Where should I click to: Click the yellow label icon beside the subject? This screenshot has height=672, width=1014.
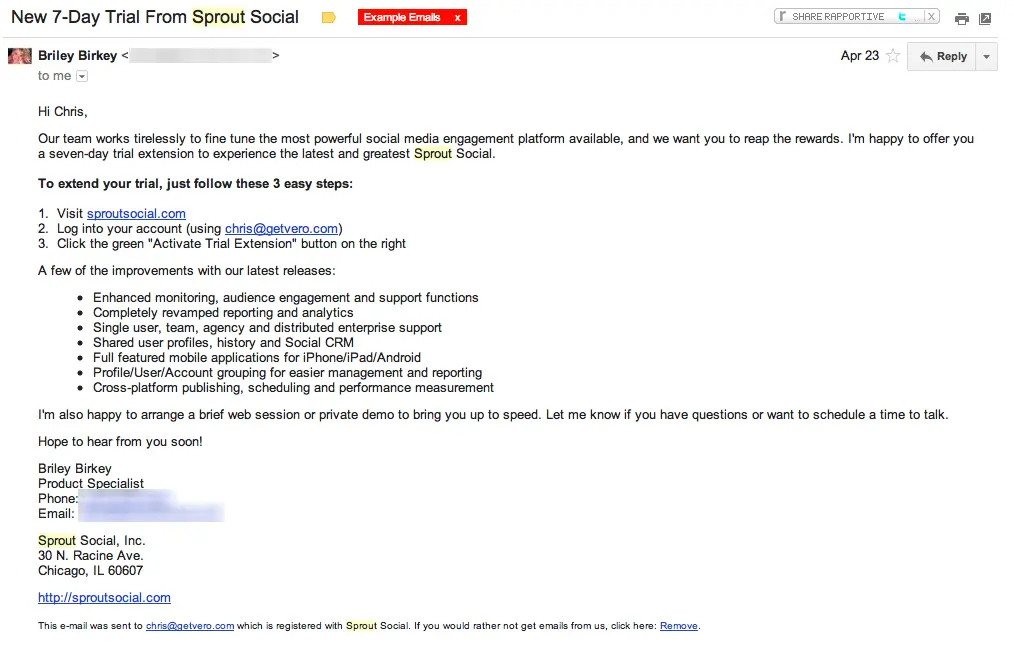click(x=328, y=17)
